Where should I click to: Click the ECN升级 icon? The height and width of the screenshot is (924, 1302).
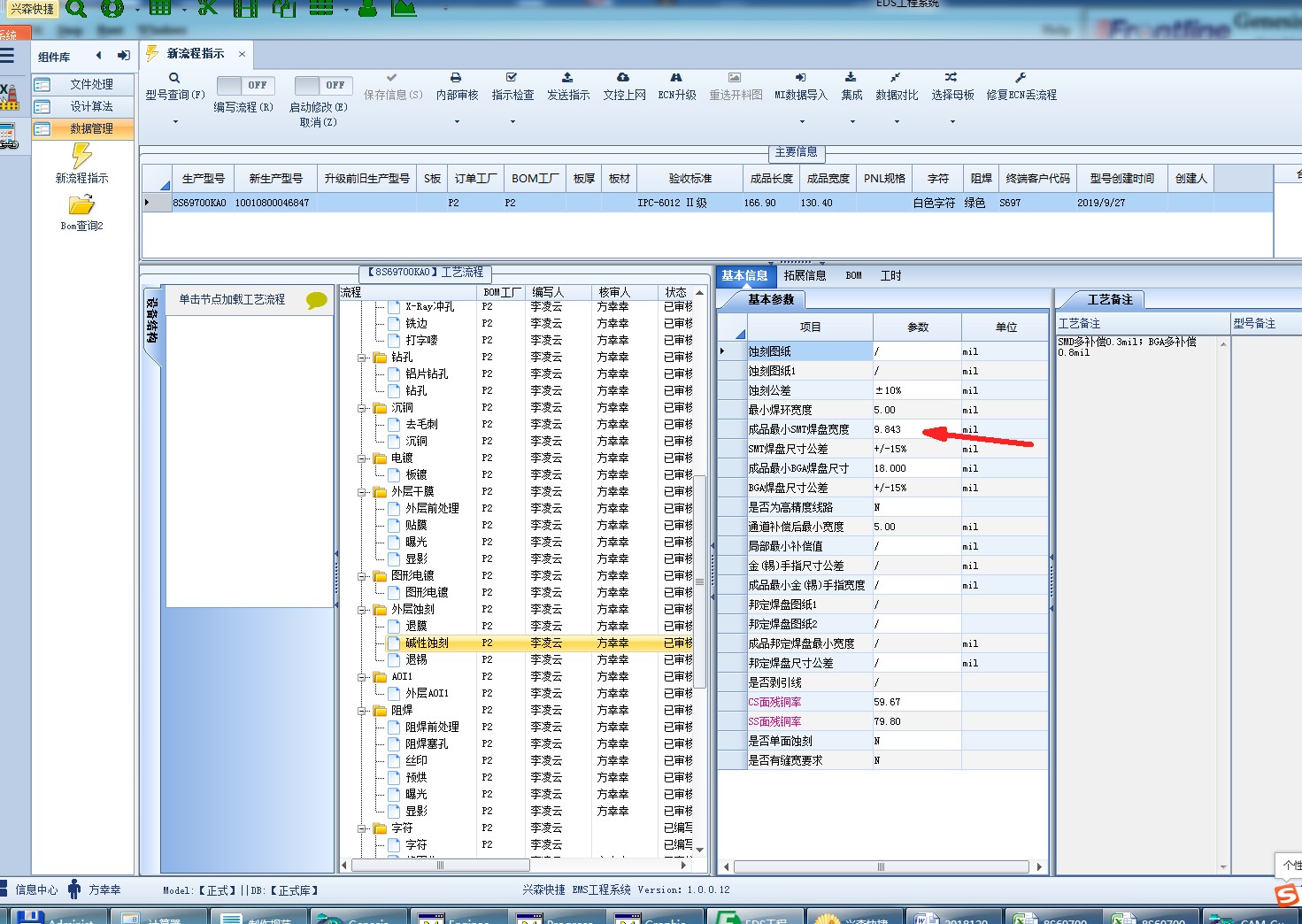tap(676, 78)
